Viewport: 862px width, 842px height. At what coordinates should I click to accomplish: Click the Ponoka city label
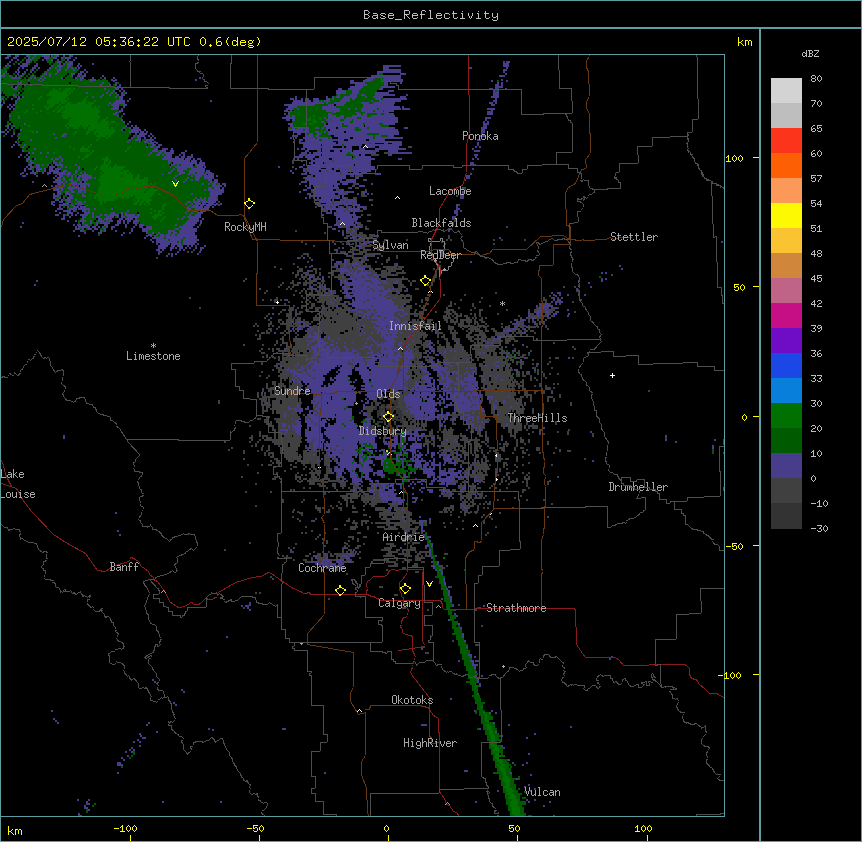[x=480, y=136]
